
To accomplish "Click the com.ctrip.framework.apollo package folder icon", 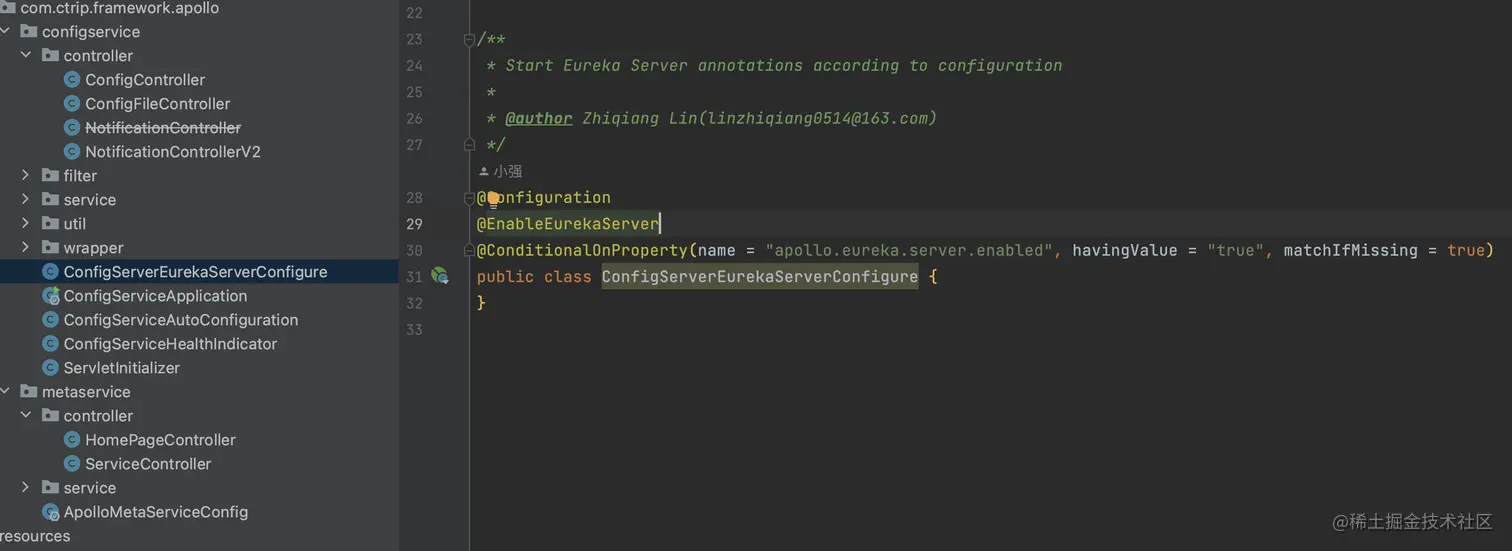I will point(7,8).
